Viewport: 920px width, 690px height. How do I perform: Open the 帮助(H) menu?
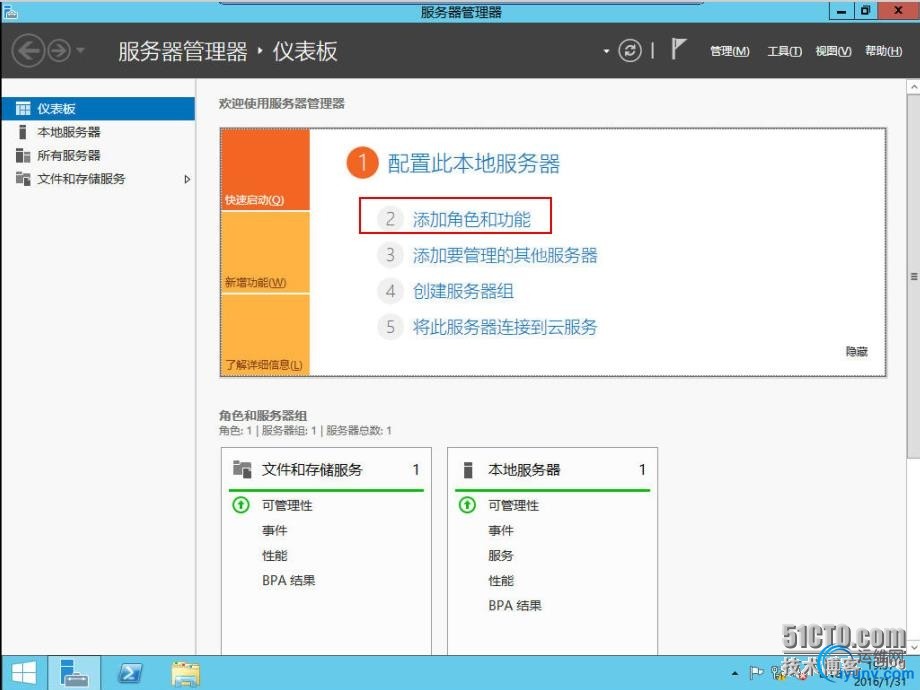pos(883,51)
